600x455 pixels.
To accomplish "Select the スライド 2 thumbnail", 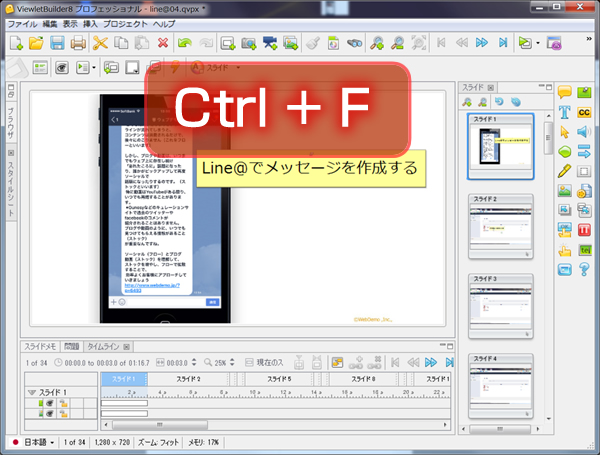I will pos(500,220).
